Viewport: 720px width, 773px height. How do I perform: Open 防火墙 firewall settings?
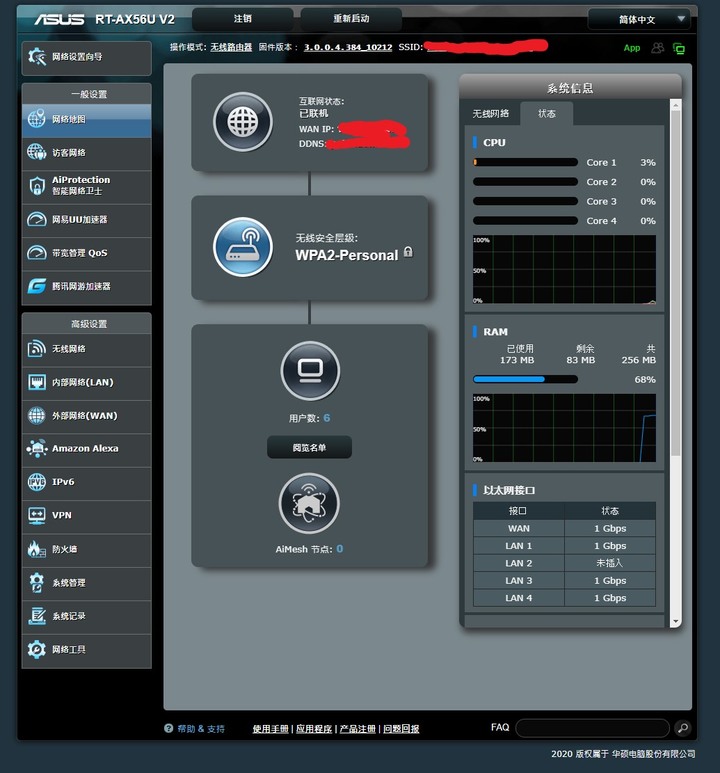click(86, 550)
